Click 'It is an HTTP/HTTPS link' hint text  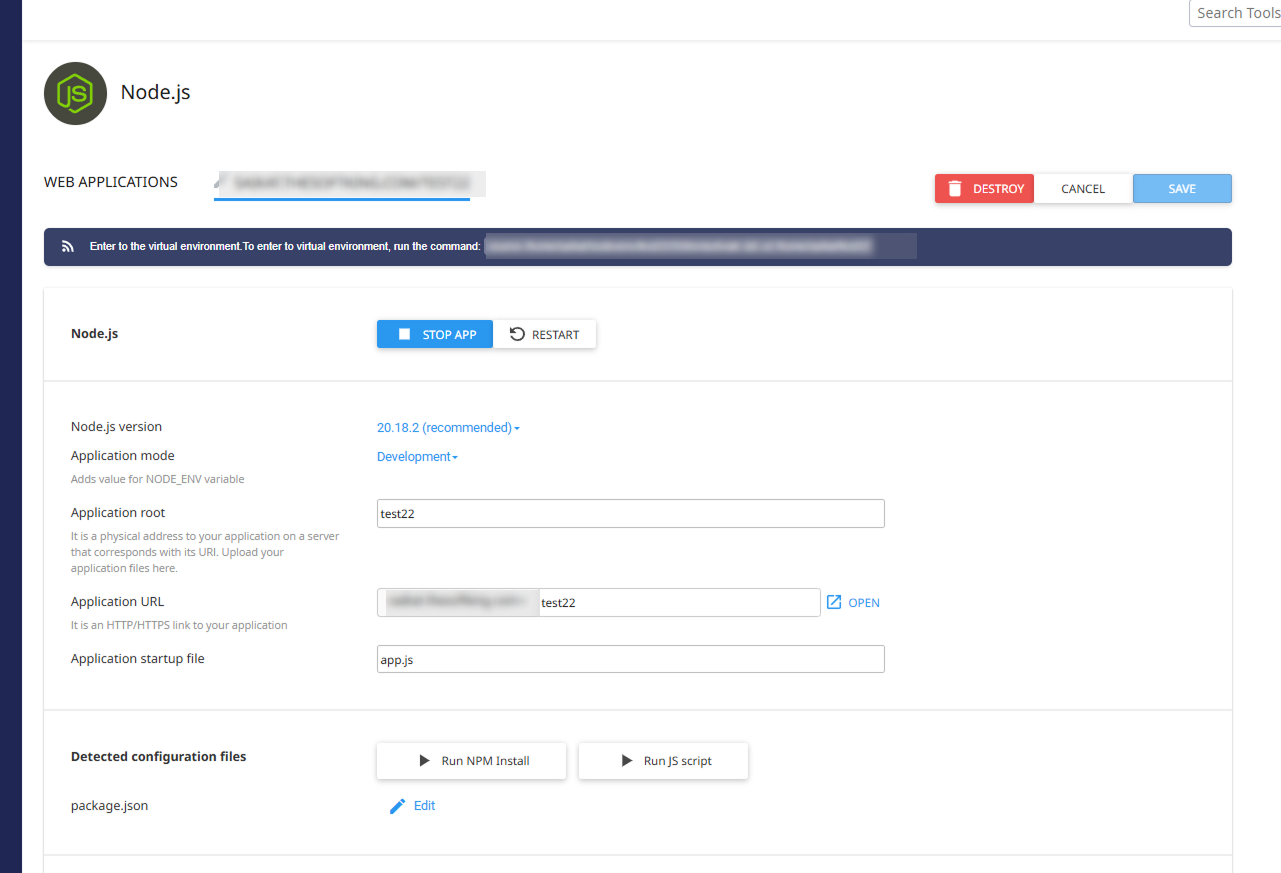pyautogui.click(x=179, y=625)
